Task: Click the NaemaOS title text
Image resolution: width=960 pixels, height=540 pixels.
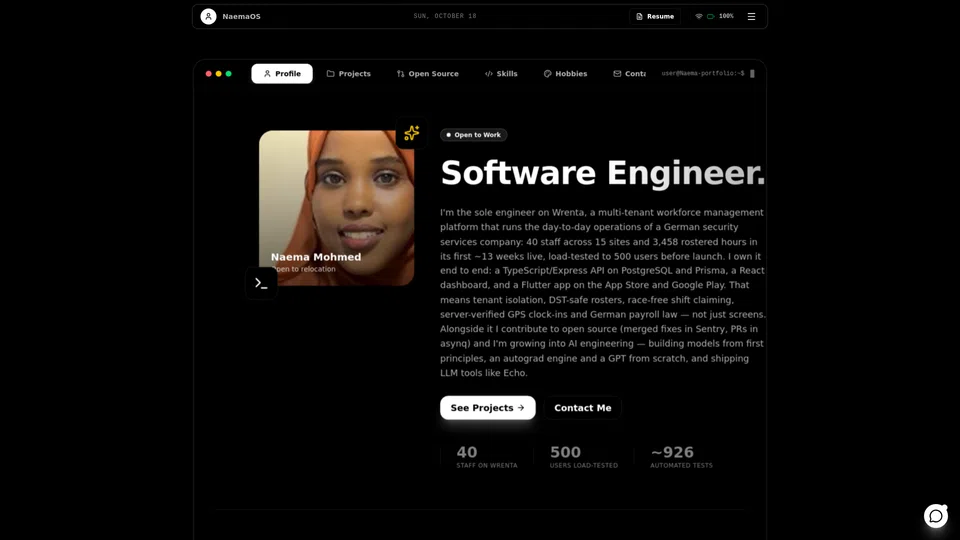Action: coord(241,17)
